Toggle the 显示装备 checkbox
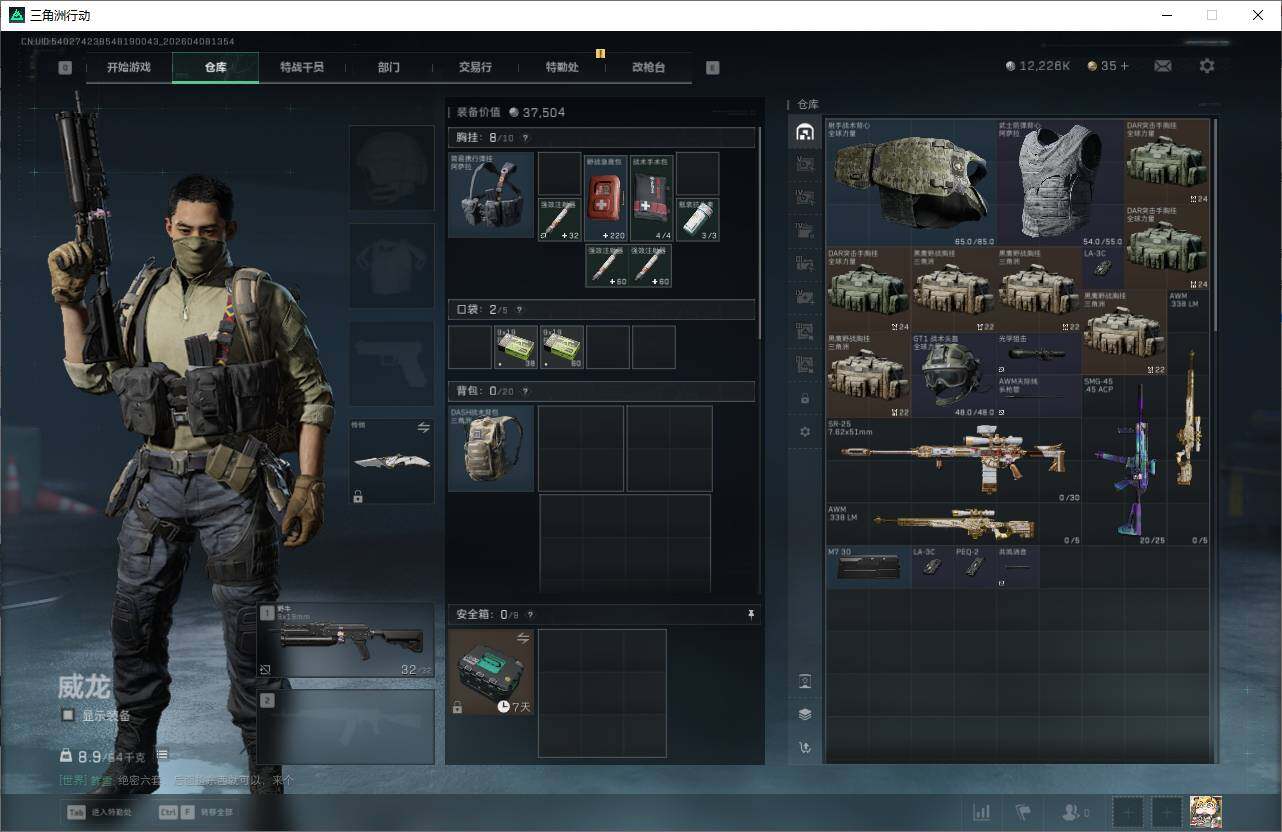The height and width of the screenshot is (832, 1282). point(68,715)
